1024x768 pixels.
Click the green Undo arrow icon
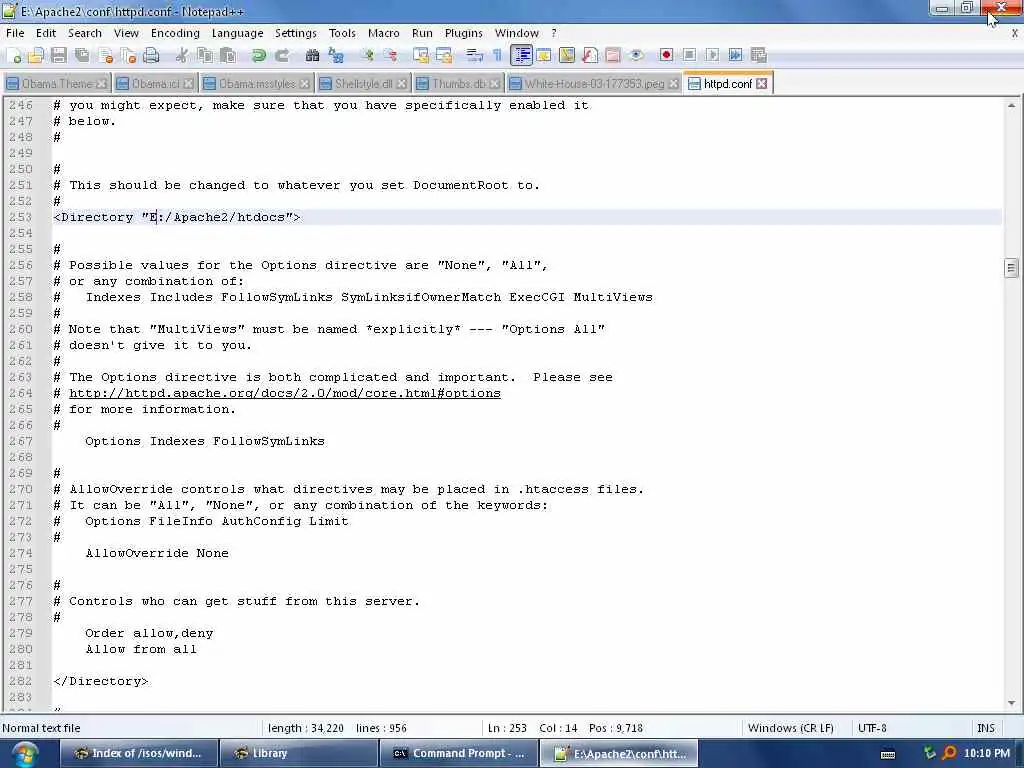[259, 56]
